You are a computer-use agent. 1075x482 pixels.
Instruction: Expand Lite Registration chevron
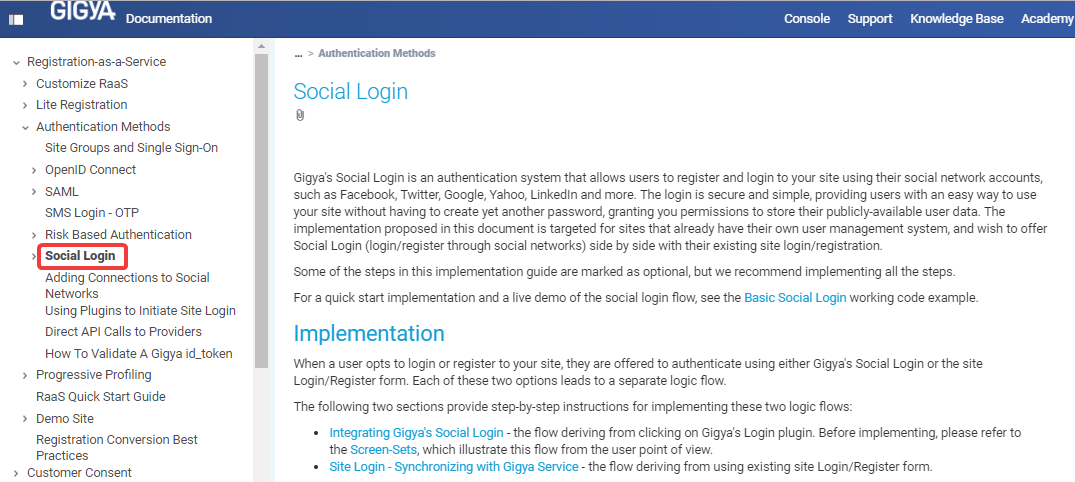[25, 105]
